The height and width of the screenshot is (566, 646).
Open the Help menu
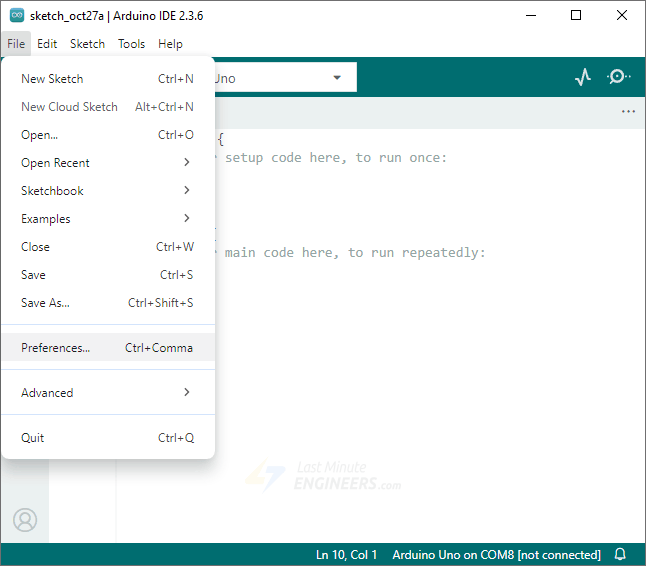(170, 44)
